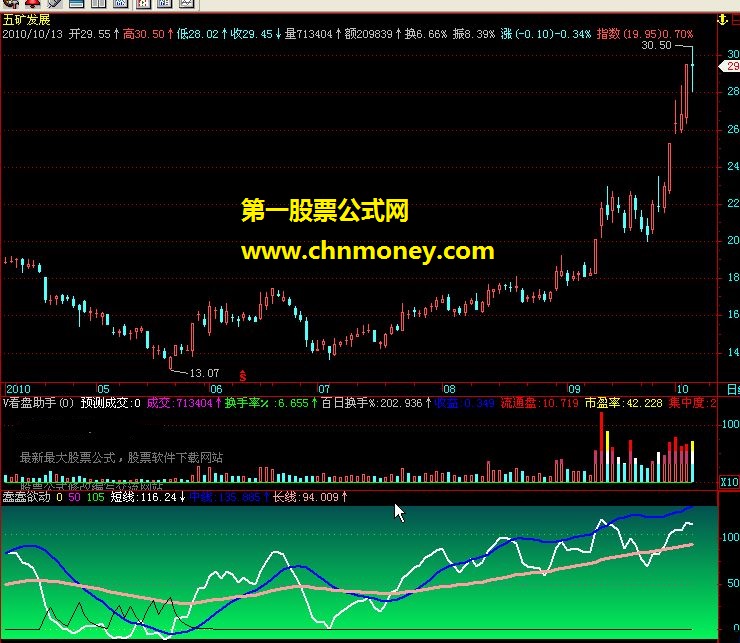The image size is (740, 643).
Task: Click the 预测成交:0 indicator value
Action: pyautogui.click(x=110, y=403)
